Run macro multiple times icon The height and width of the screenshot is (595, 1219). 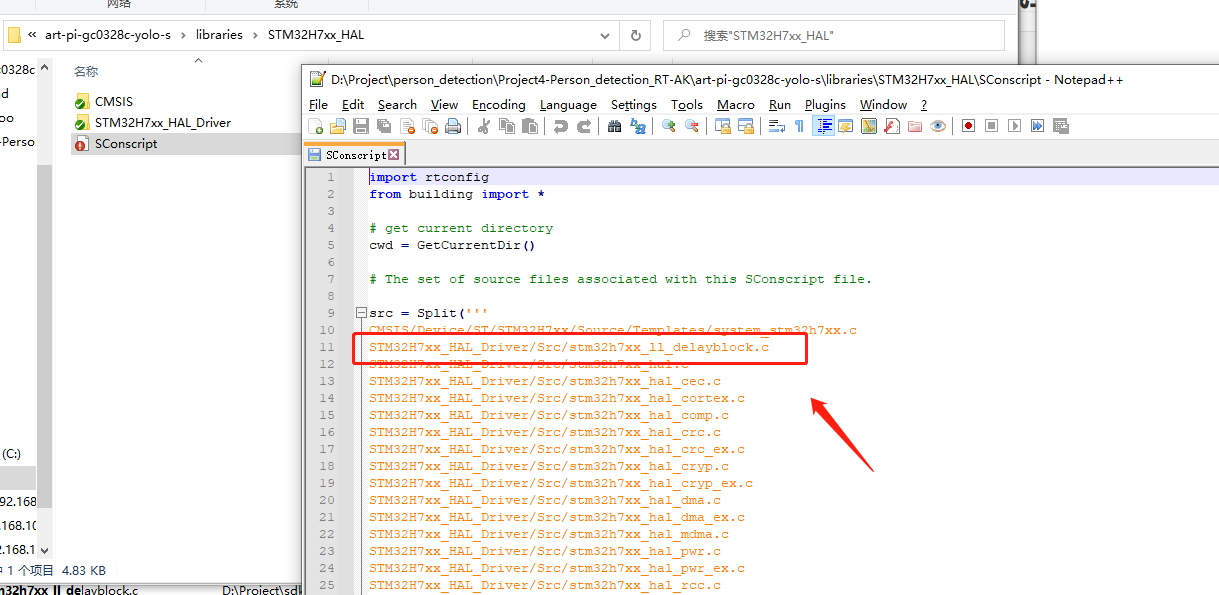1037,126
